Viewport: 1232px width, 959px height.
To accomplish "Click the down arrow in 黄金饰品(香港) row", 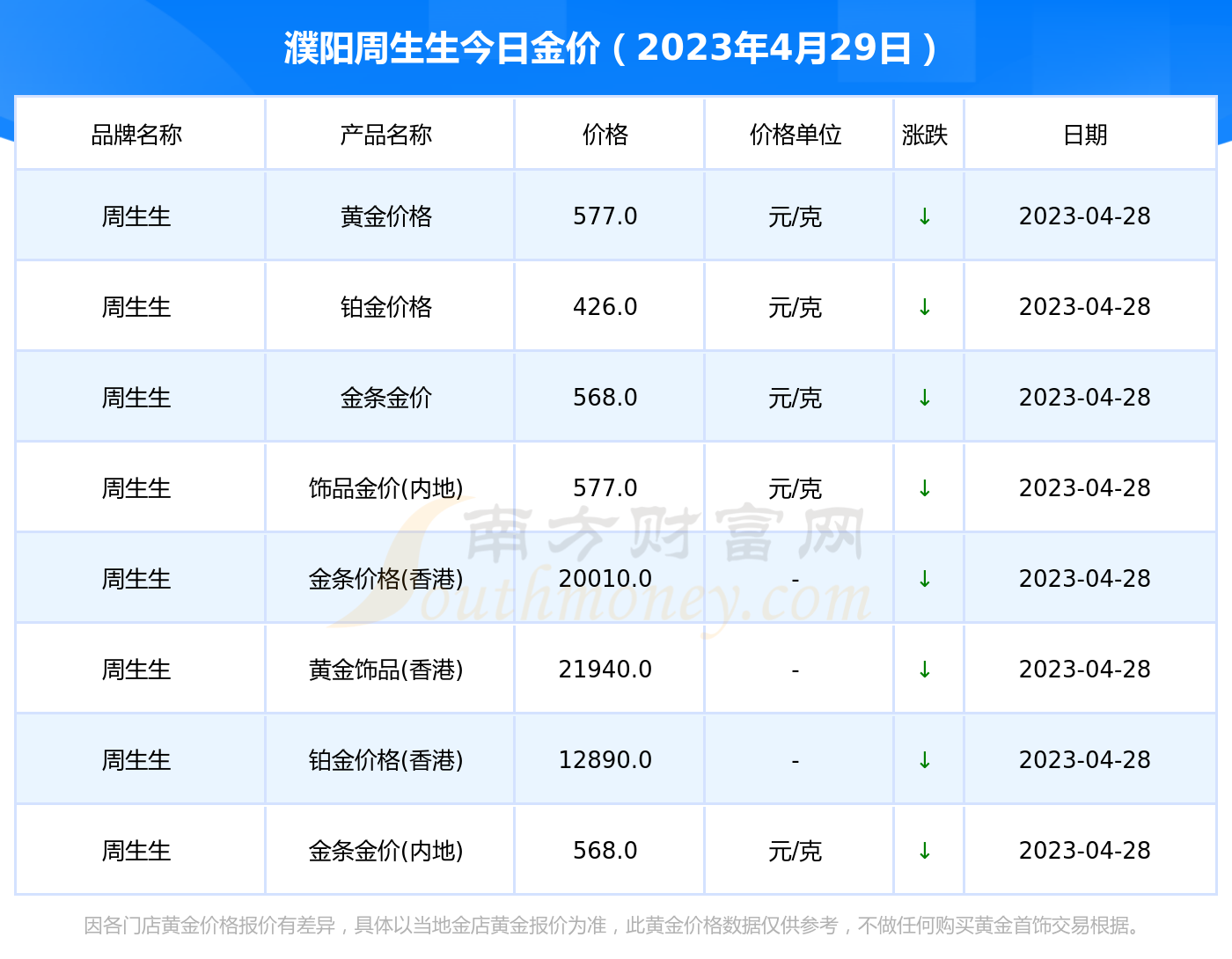I will coord(924,670).
